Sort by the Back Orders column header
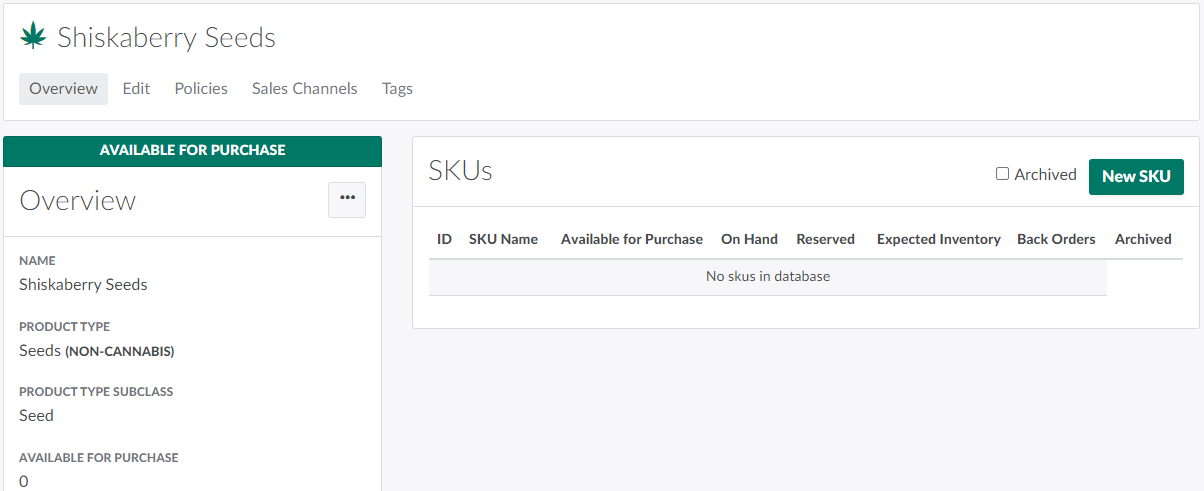The width and height of the screenshot is (1204, 491). pos(1056,239)
